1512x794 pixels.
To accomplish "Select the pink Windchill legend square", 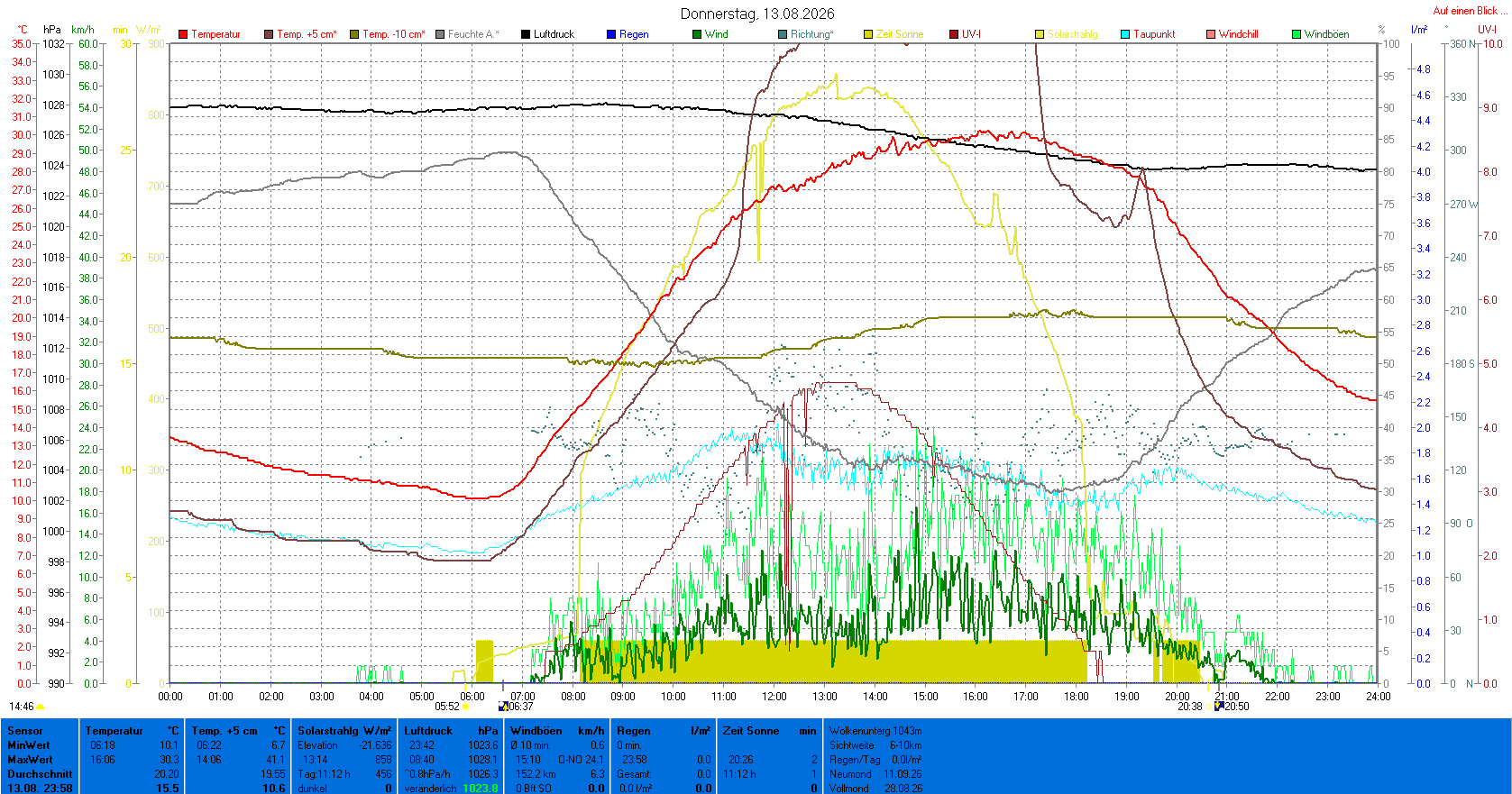I will pos(1211,34).
